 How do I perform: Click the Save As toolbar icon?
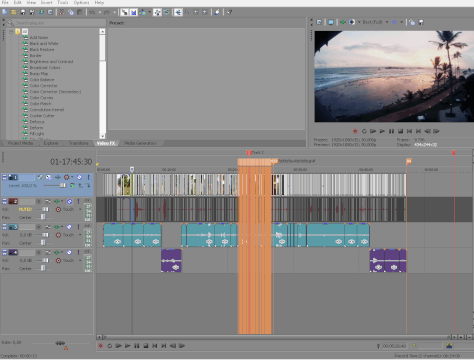click(x=32, y=12)
